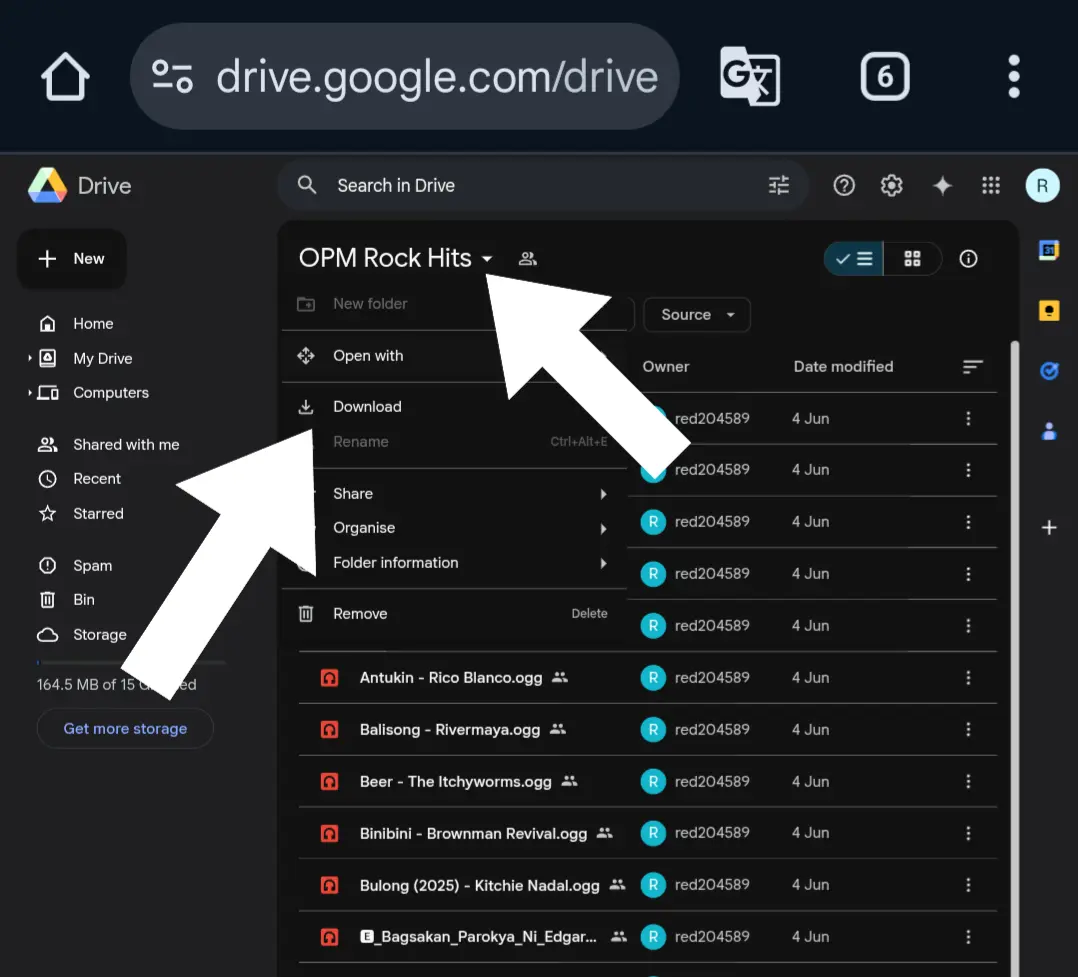This screenshot has height=977, width=1078.
Task: Show folder details info icon
Action: 968,259
